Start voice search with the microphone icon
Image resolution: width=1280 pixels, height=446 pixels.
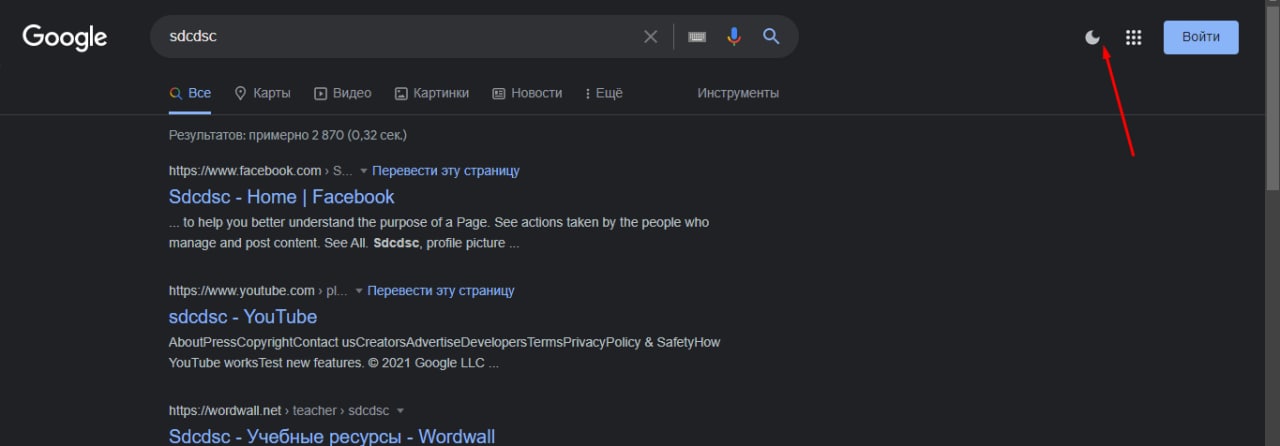(x=734, y=37)
